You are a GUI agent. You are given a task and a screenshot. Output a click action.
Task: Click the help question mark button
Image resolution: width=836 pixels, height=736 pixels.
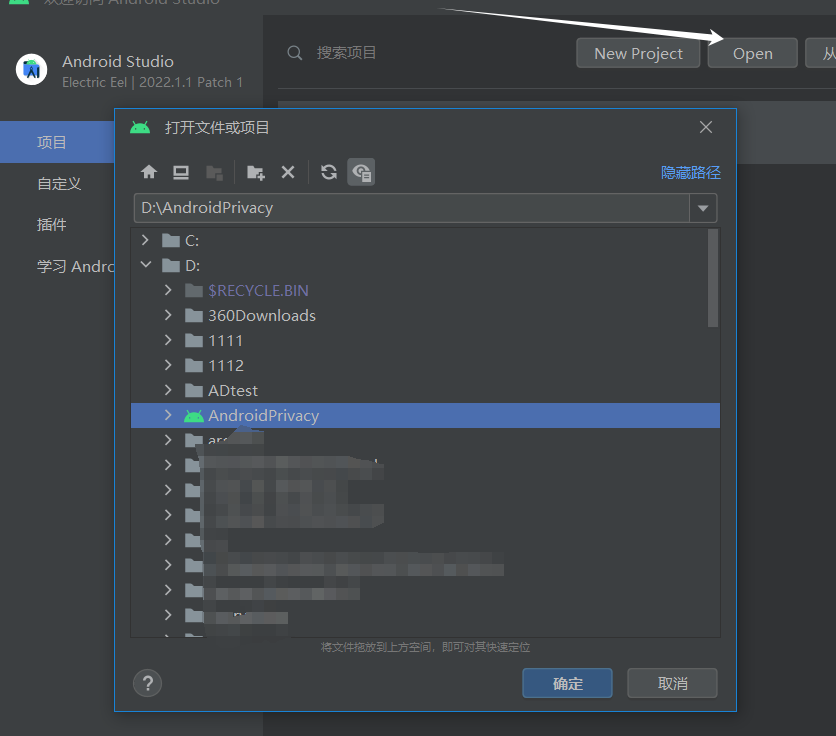coord(147,683)
